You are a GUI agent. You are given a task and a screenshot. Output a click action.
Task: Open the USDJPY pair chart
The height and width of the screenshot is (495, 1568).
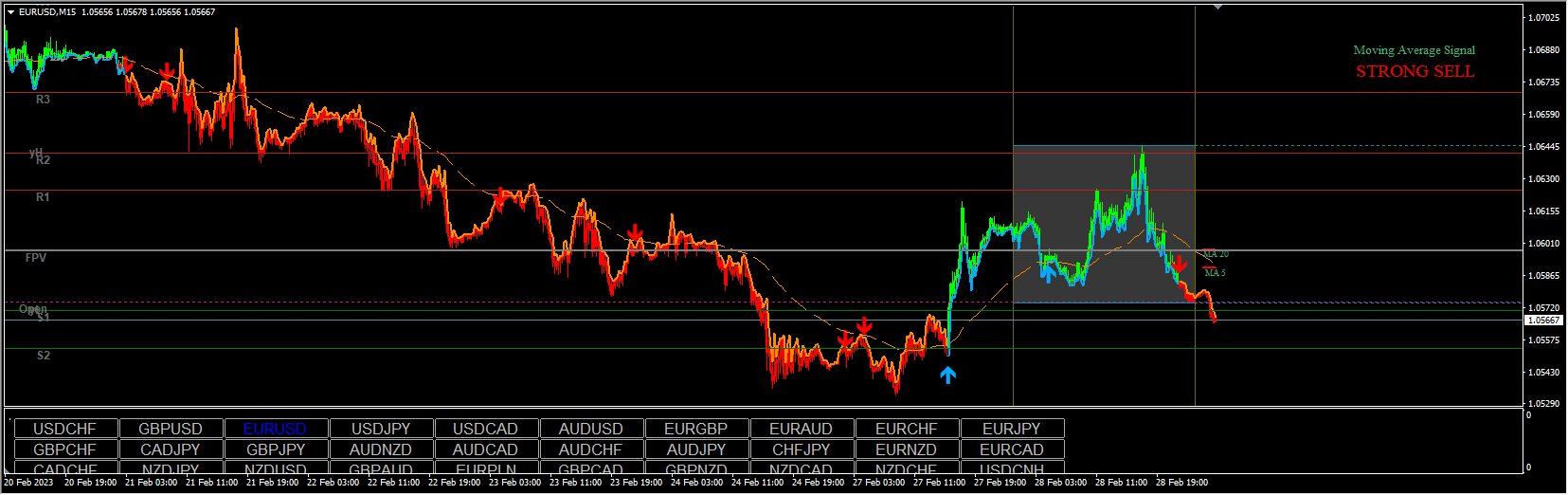click(x=381, y=429)
